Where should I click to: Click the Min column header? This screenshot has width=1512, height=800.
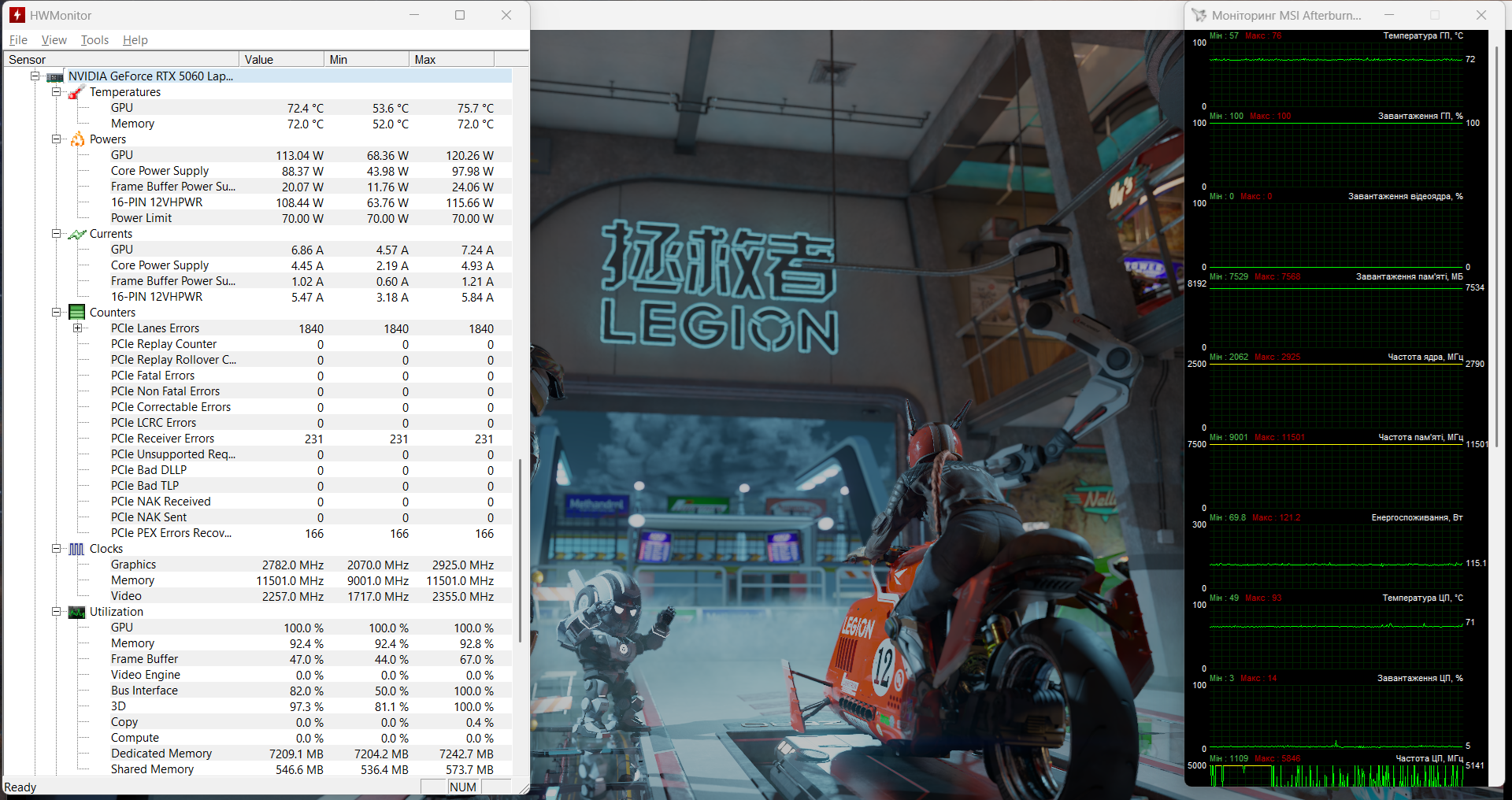coord(366,59)
